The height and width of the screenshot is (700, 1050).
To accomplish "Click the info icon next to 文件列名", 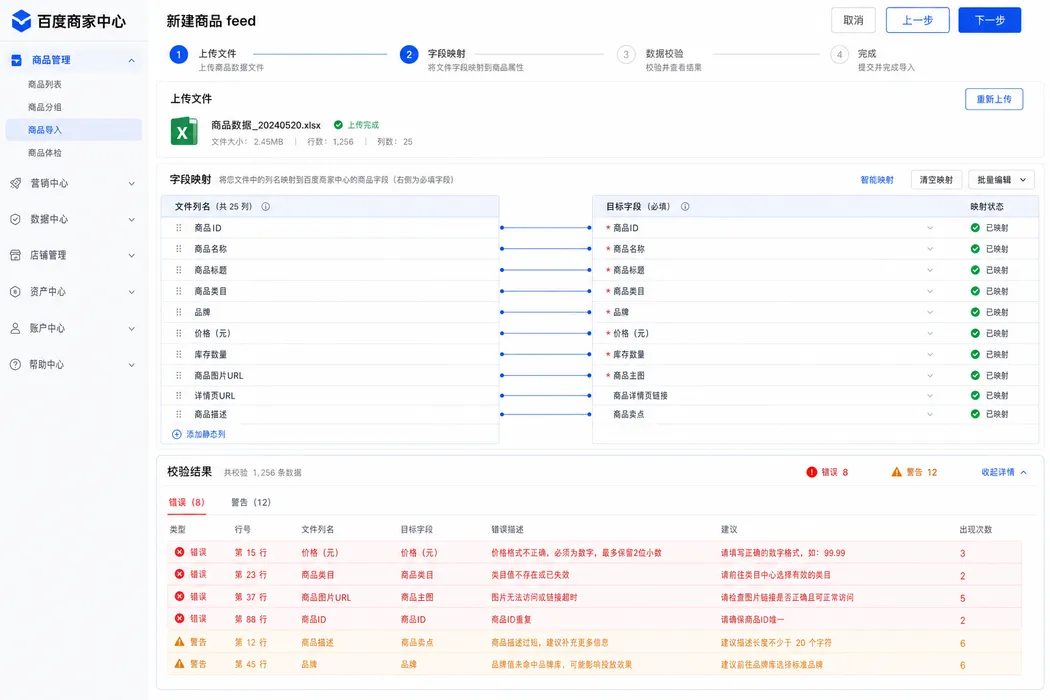I will [x=266, y=206].
